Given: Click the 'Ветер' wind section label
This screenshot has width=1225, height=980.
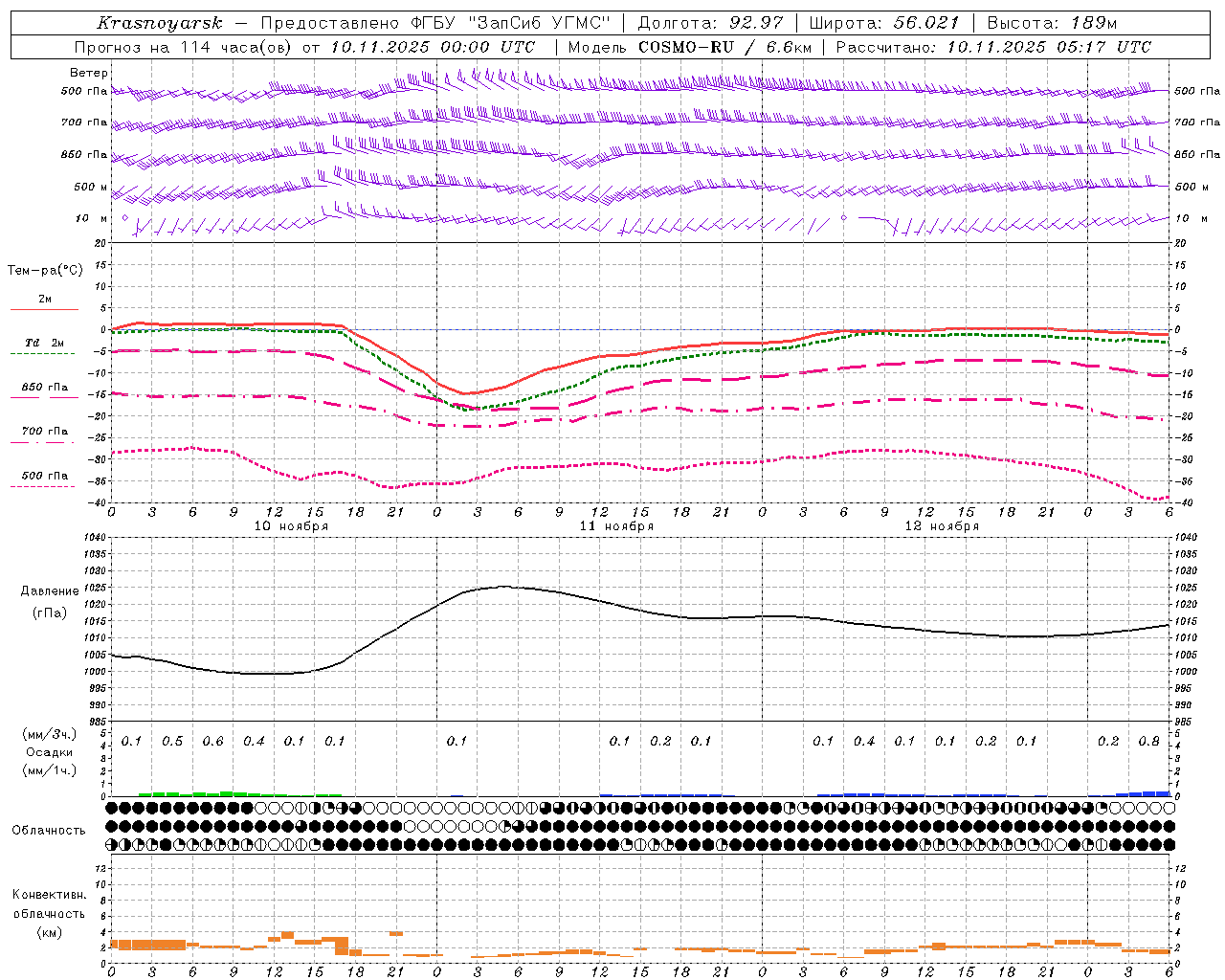Looking at the screenshot, I should (89, 73).
